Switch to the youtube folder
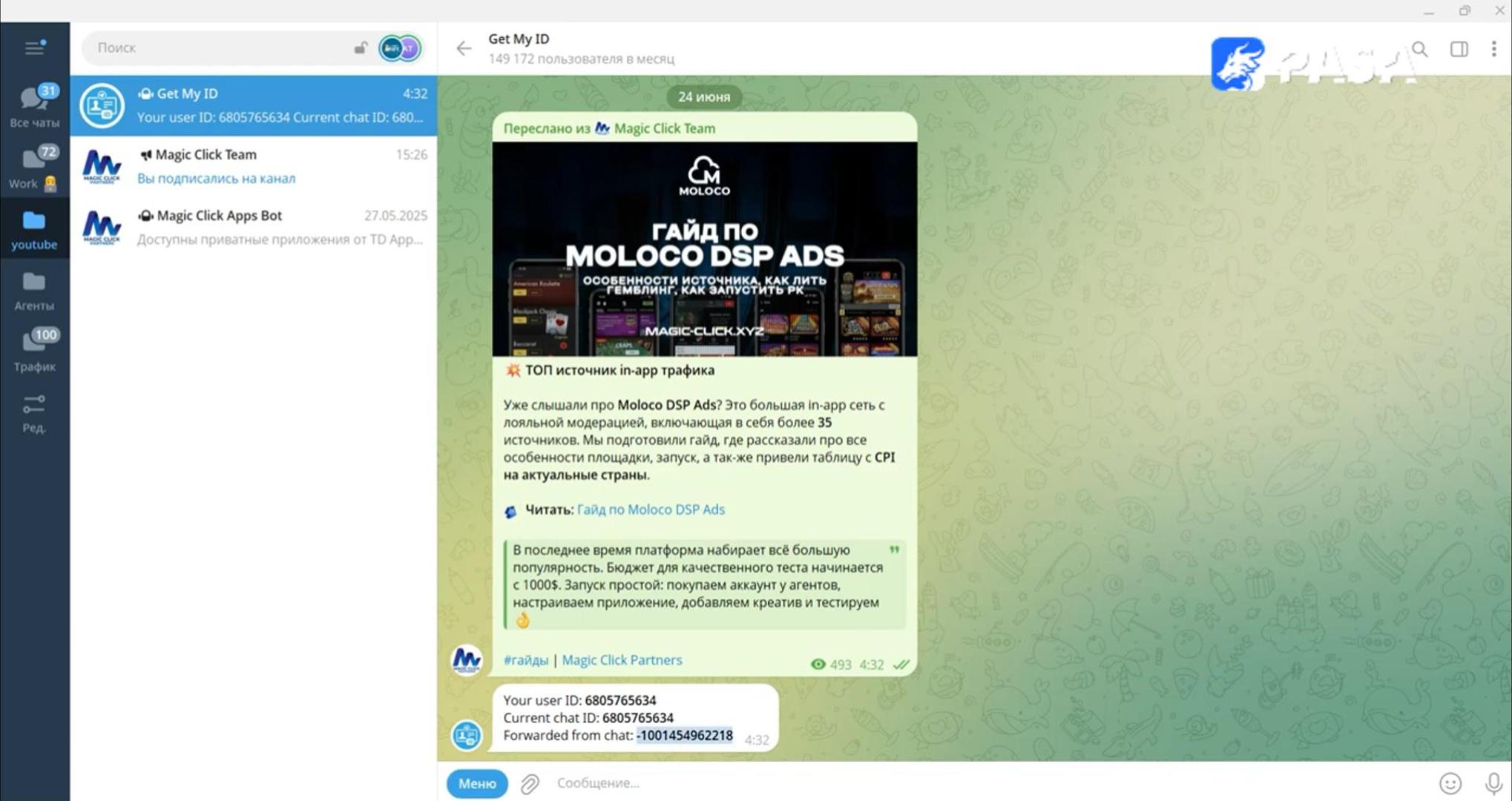Viewport: 1512px width, 801px height. click(x=35, y=229)
